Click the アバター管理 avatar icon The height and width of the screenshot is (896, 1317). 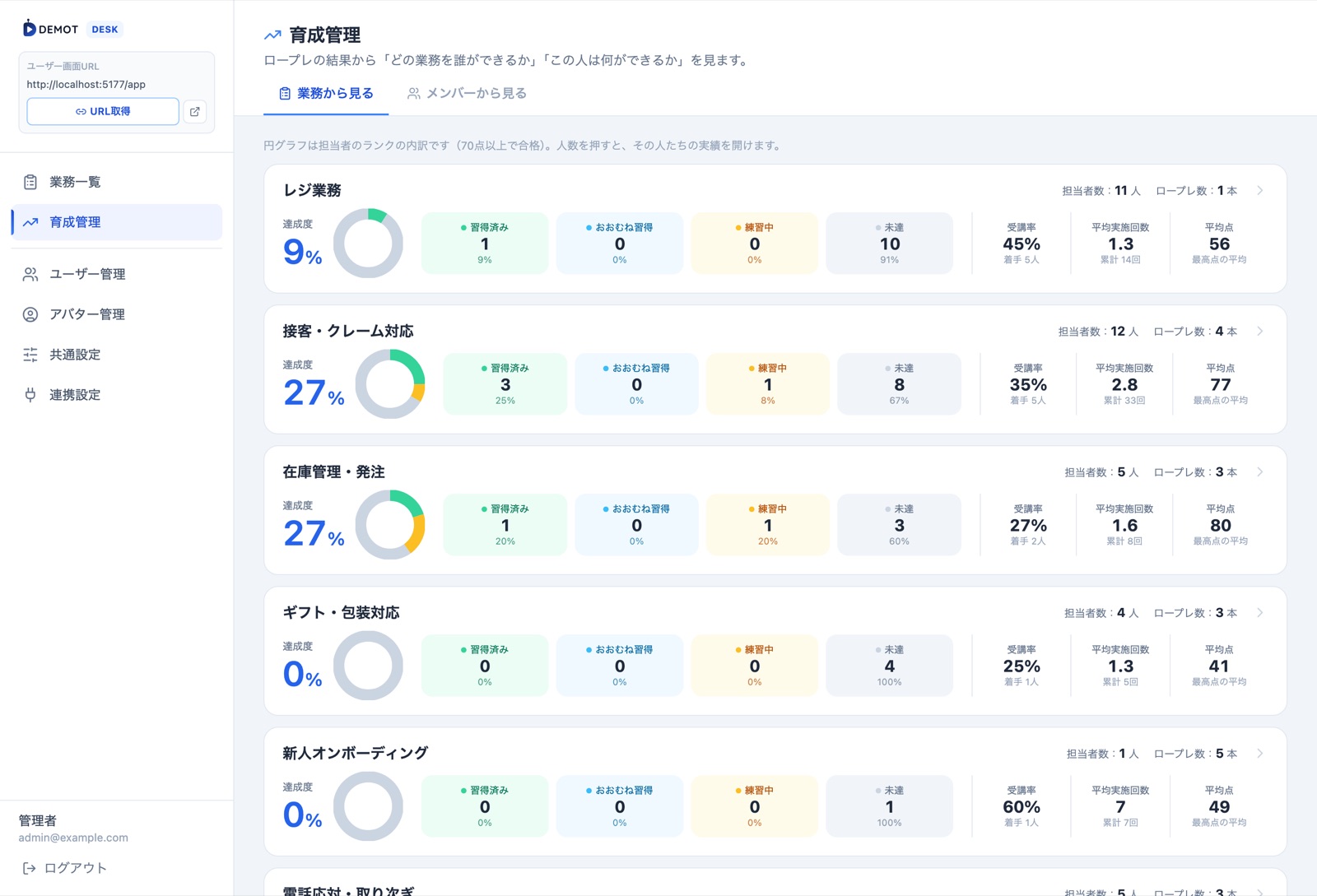(30, 314)
